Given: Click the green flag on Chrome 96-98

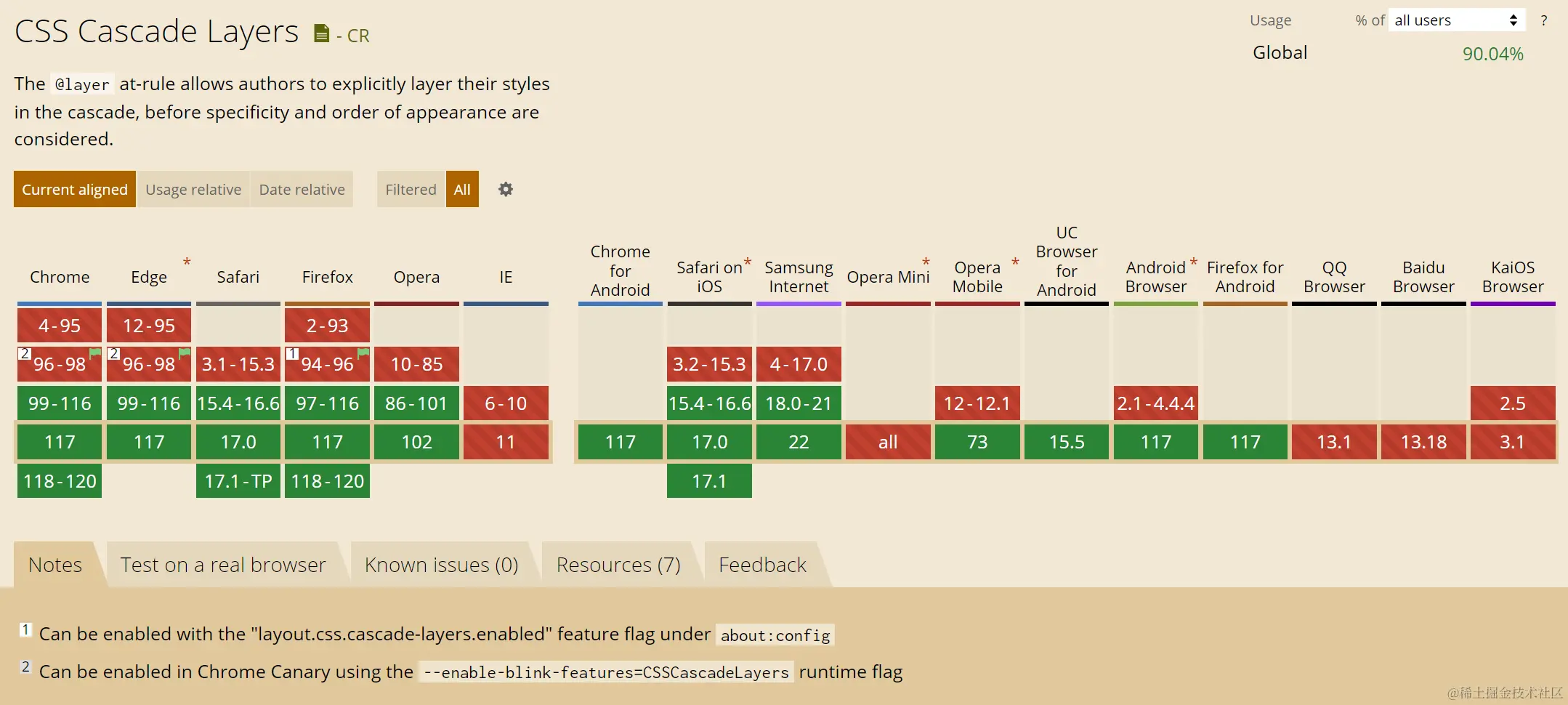Looking at the screenshot, I should (95, 353).
